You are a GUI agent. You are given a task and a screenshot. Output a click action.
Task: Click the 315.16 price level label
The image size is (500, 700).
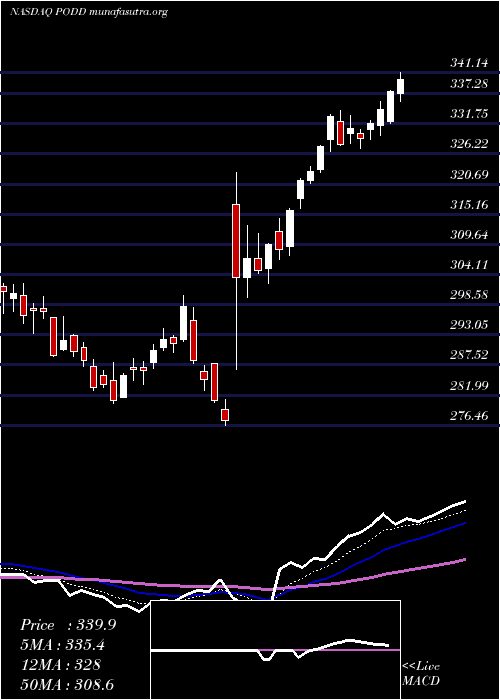tap(469, 205)
